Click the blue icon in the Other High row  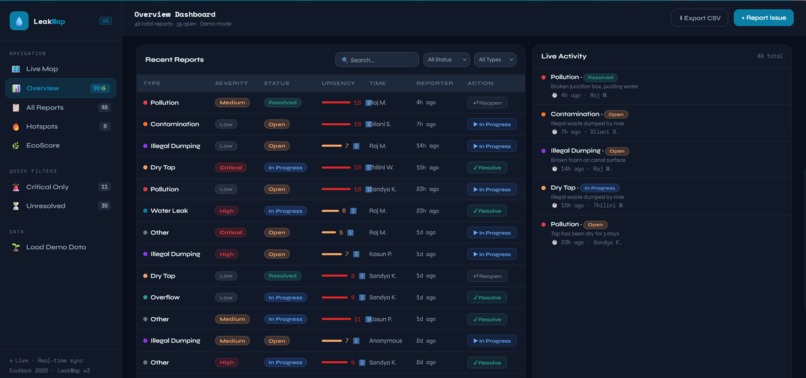(x=362, y=363)
